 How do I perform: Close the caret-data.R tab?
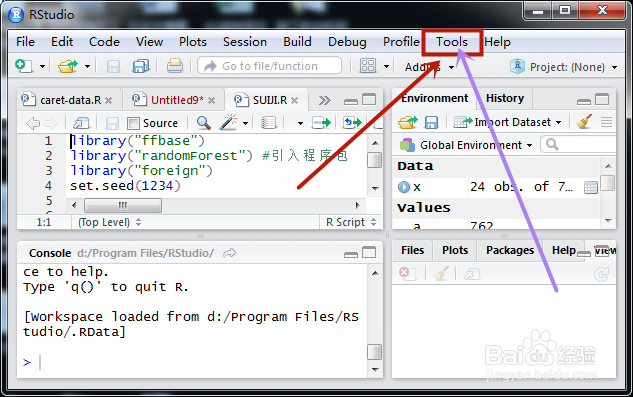[x=108, y=101]
